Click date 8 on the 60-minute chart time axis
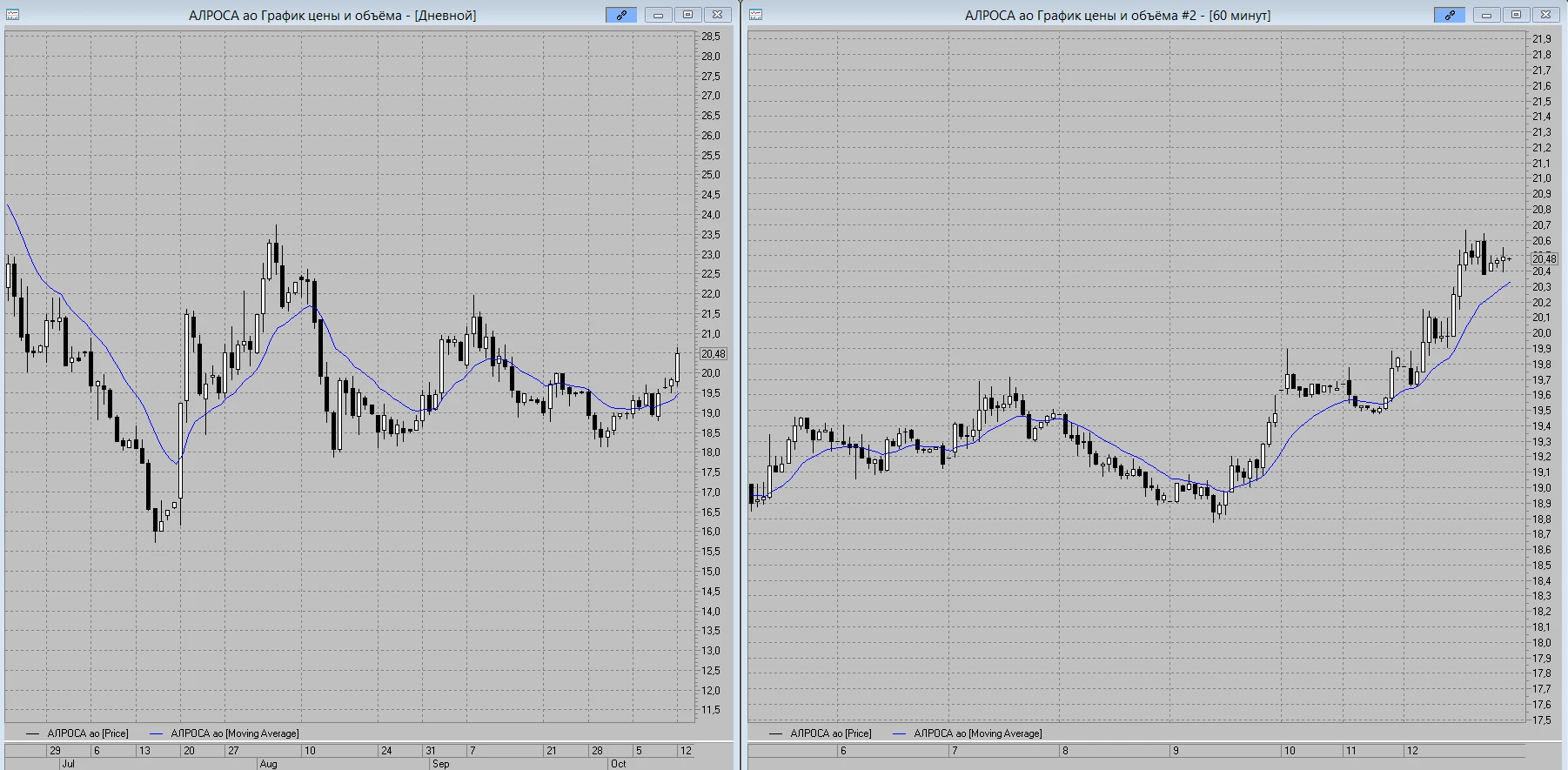 coord(1065,750)
